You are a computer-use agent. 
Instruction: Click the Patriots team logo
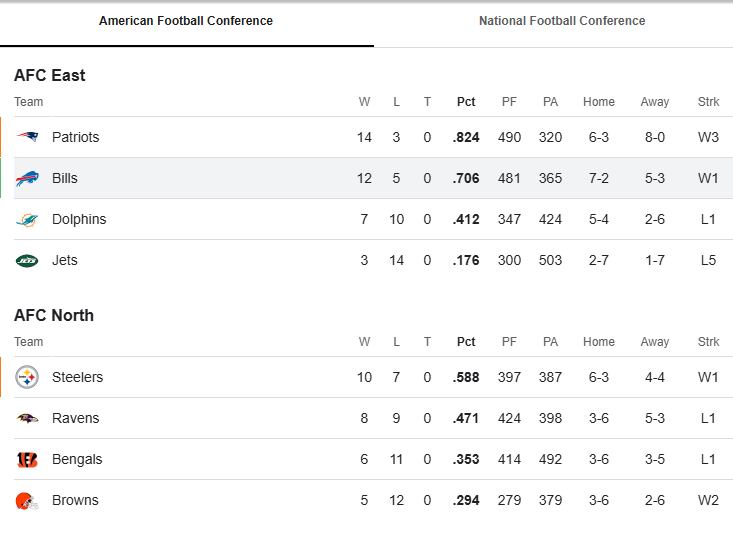coord(27,137)
